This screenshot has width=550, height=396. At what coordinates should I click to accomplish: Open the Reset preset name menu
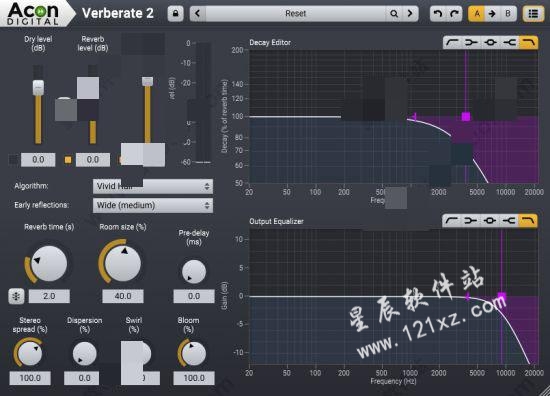click(296, 14)
